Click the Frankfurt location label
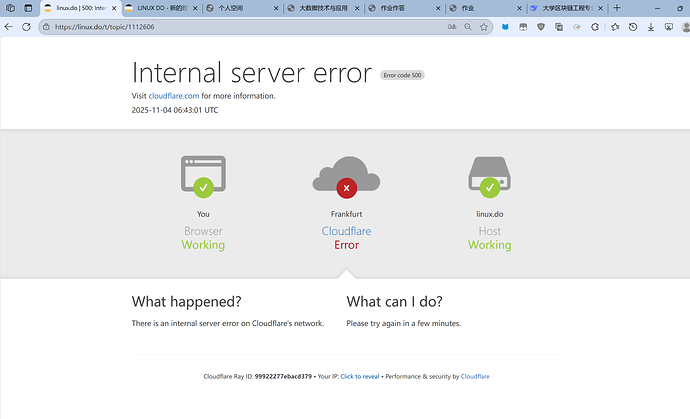The height and width of the screenshot is (419, 690). click(346, 214)
